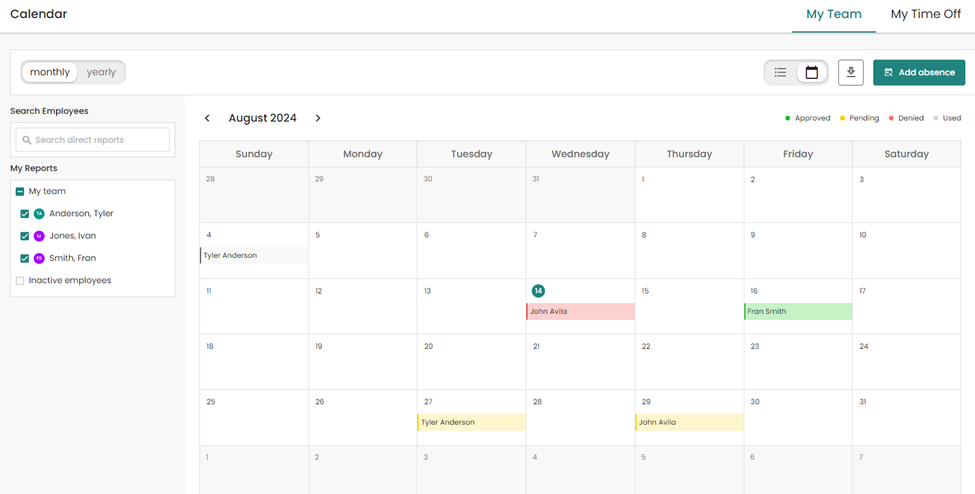Switch to list view icon
The width and height of the screenshot is (975, 494).
tap(780, 72)
